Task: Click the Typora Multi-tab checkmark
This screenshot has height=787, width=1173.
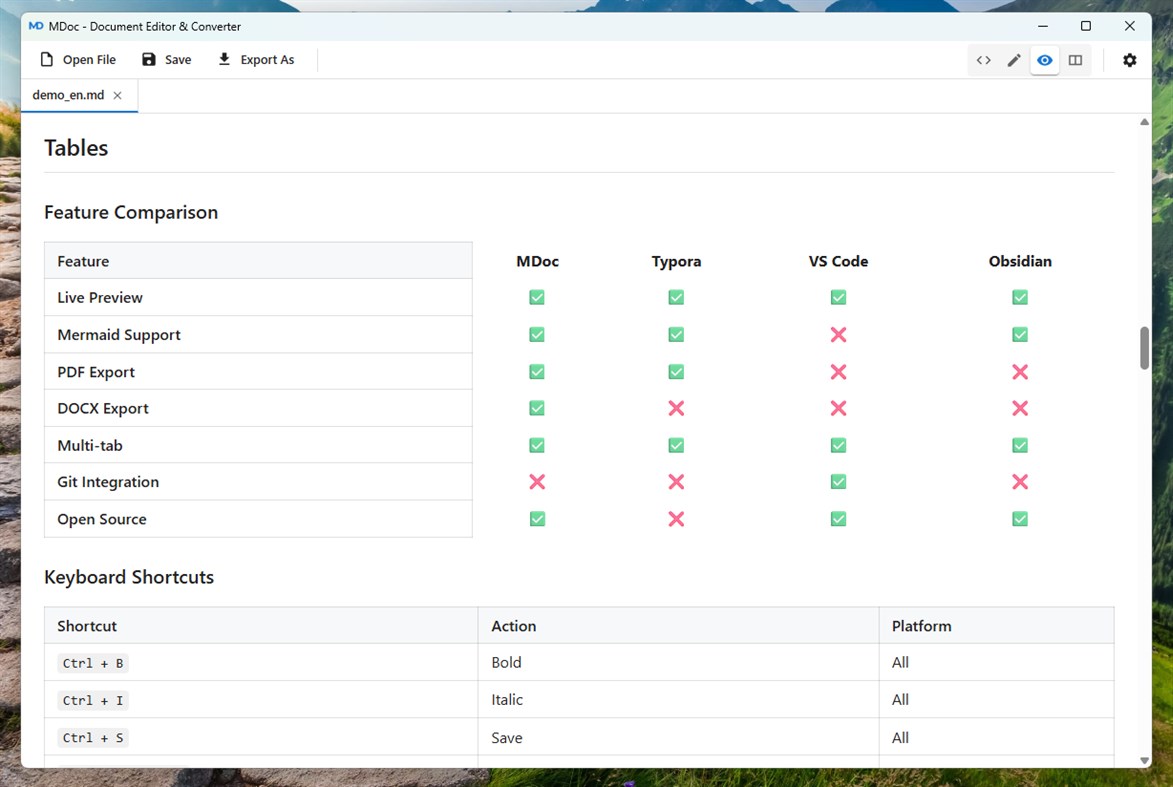Action: (x=676, y=446)
